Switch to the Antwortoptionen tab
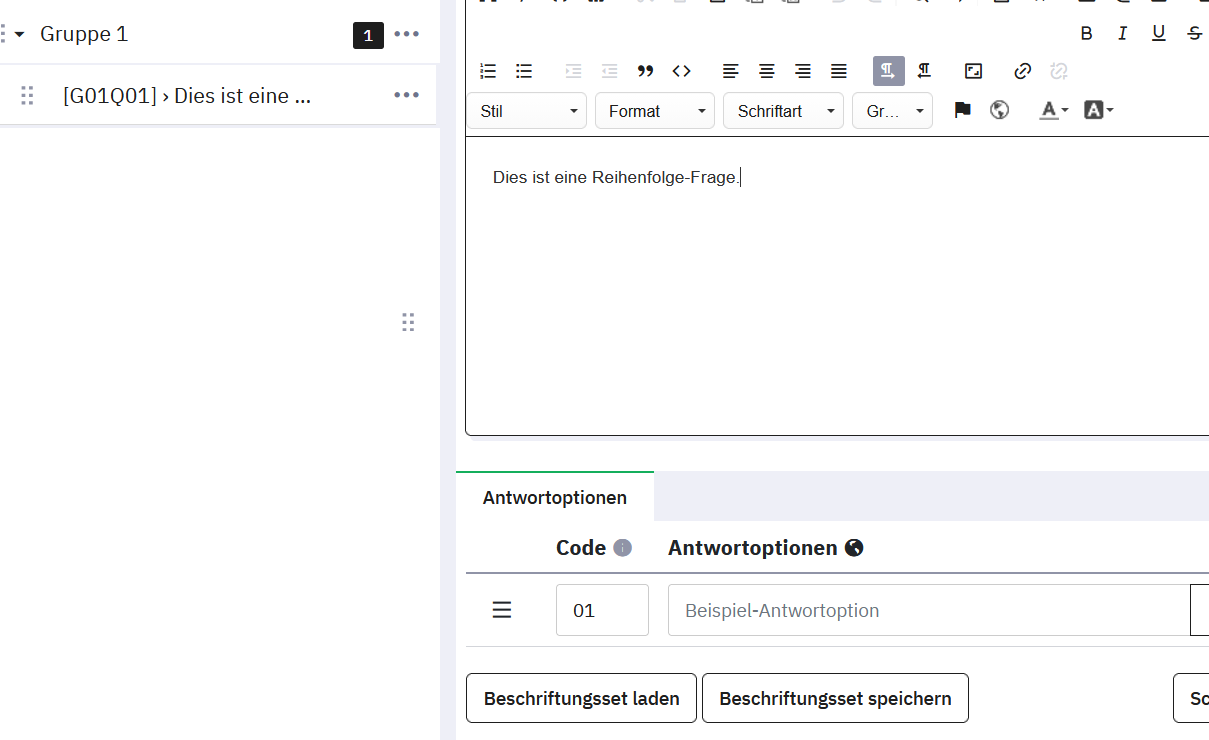The image size is (1209, 740). point(555,497)
